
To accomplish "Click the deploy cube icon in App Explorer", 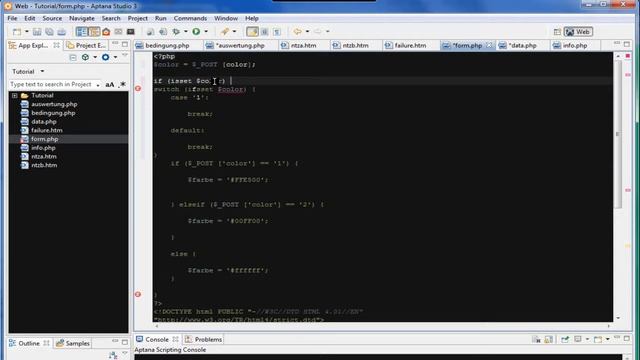I will tap(85, 58).
